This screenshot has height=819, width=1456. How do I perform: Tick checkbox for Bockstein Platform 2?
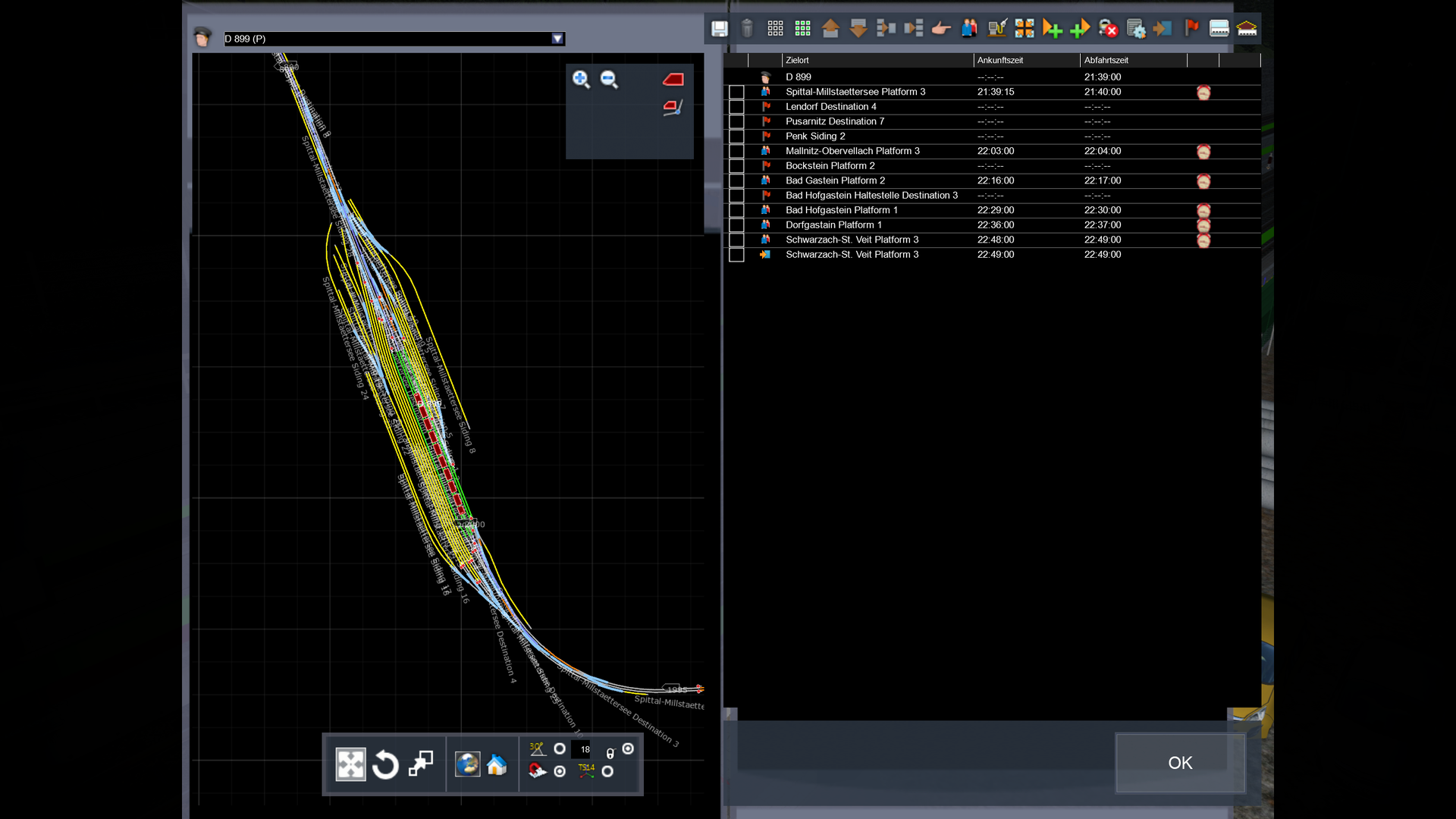point(736,166)
